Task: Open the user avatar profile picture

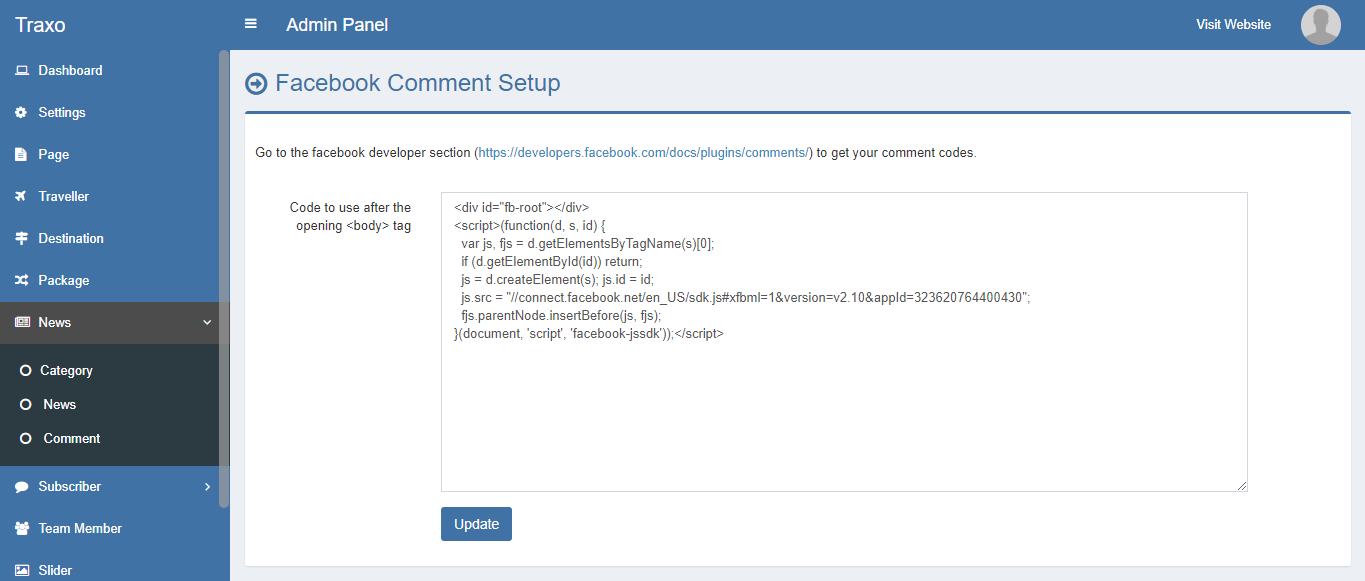Action: tap(1320, 25)
